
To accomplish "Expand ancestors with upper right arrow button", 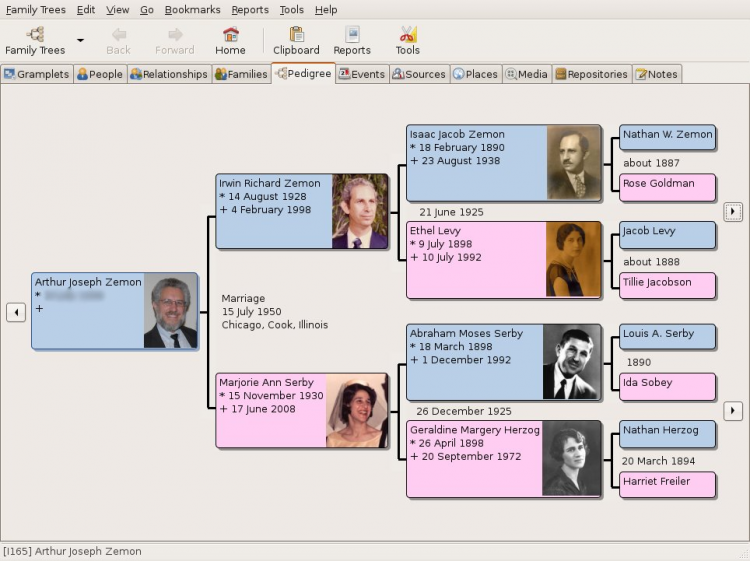I will tap(733, 212).
